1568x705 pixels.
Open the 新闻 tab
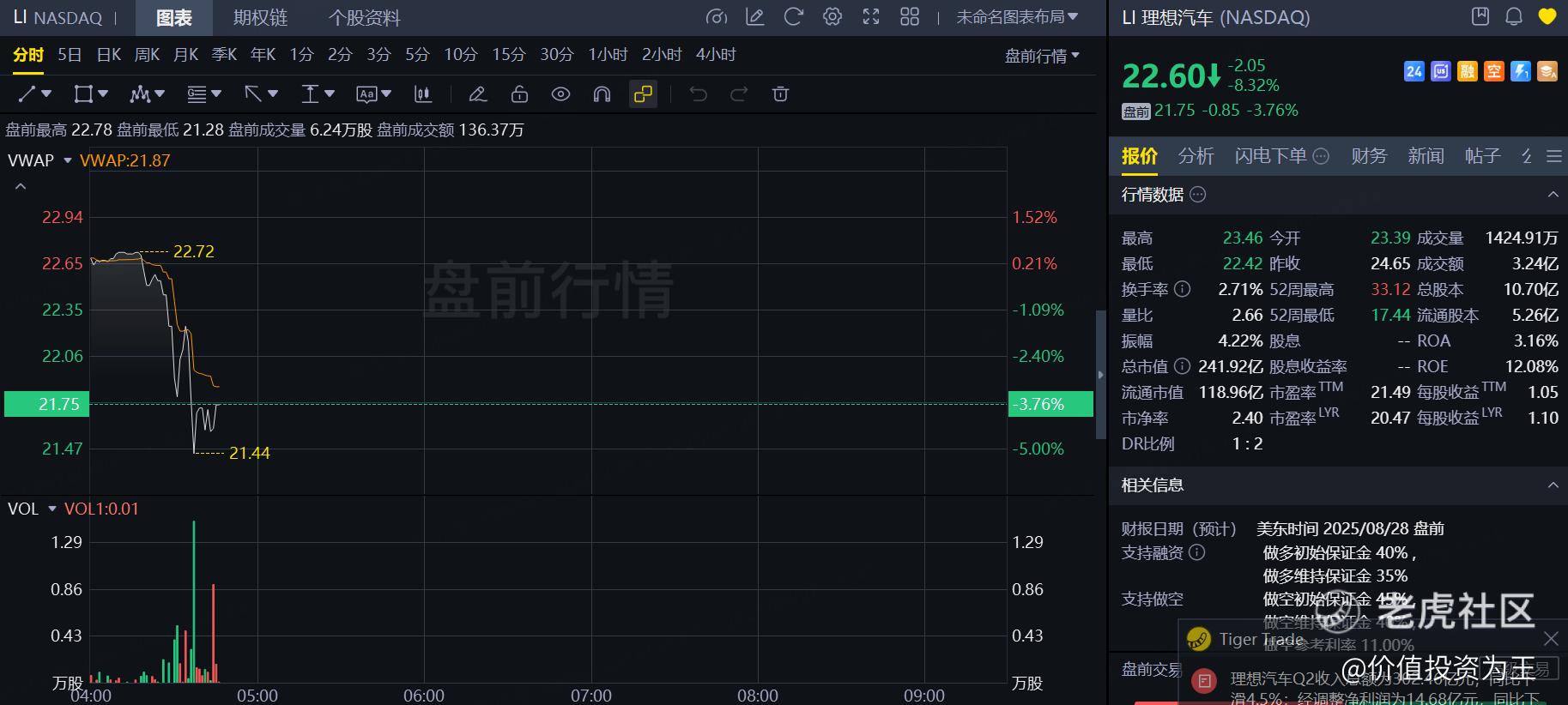coord(1426,156)
